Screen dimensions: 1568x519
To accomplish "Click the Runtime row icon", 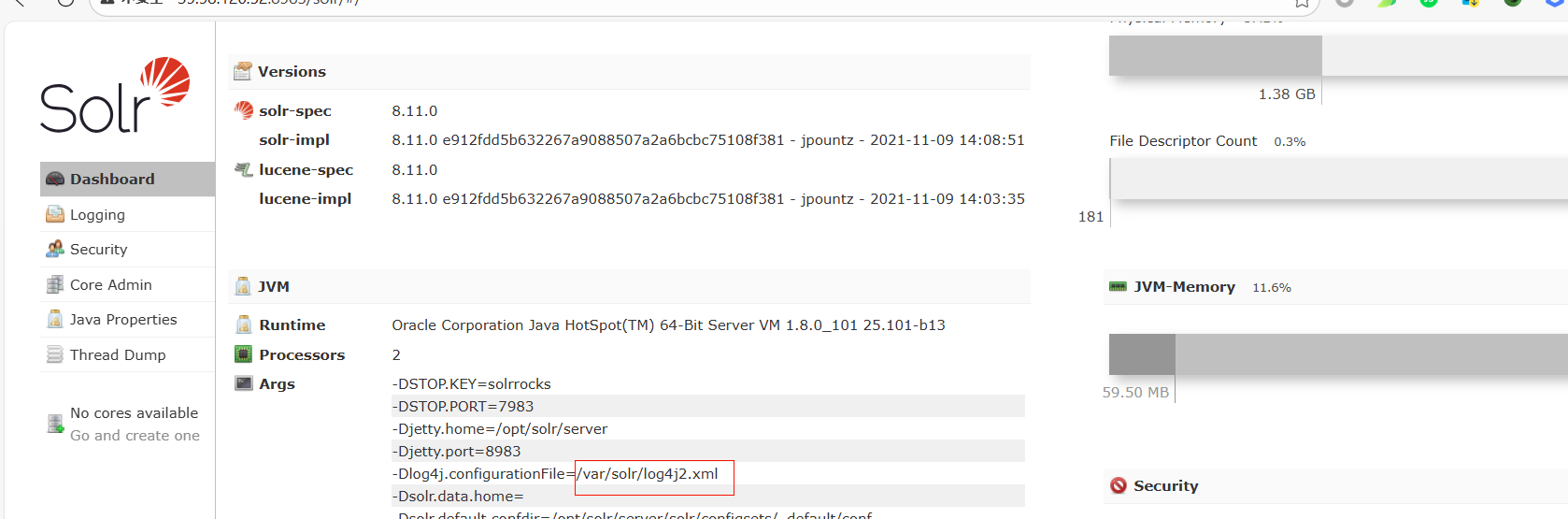I will pos(244,324).
